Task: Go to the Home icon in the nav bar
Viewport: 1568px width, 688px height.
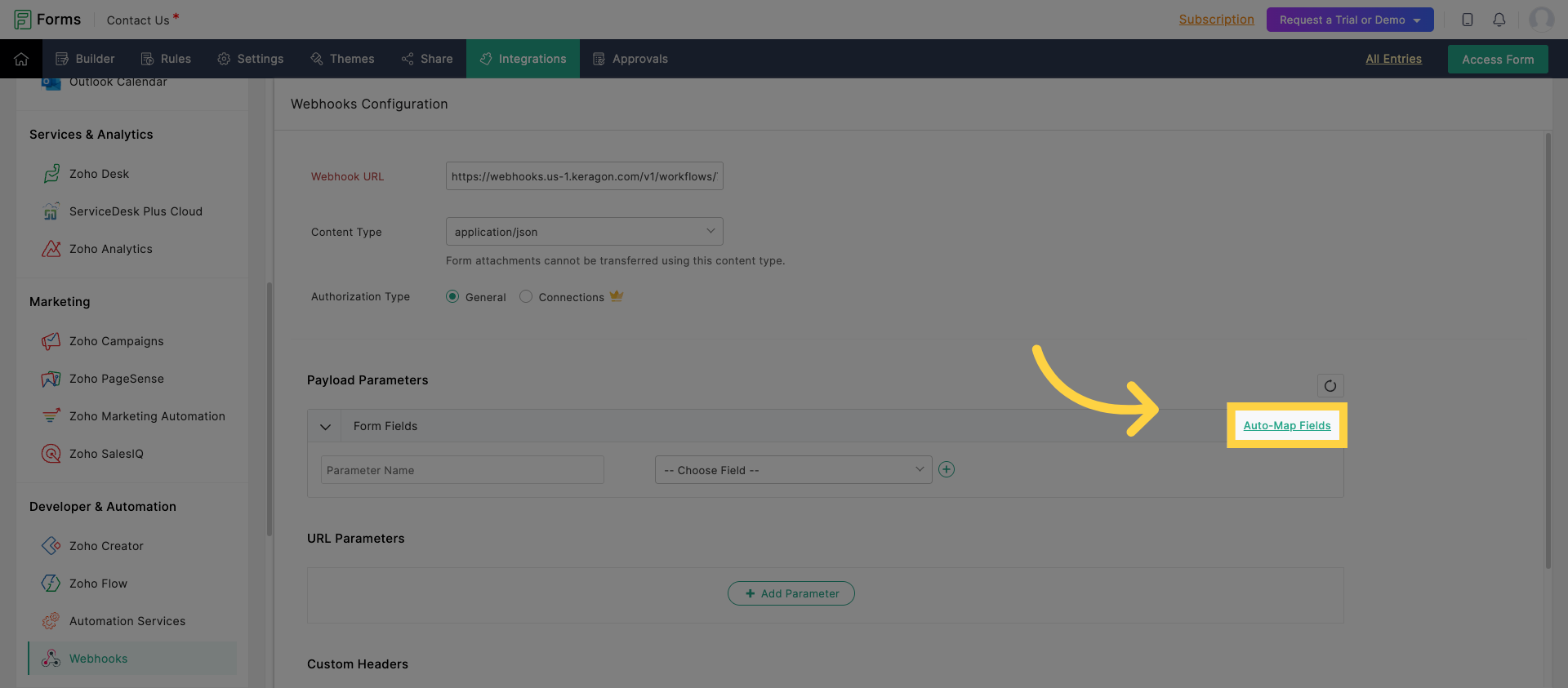Action: pos(21,59)
